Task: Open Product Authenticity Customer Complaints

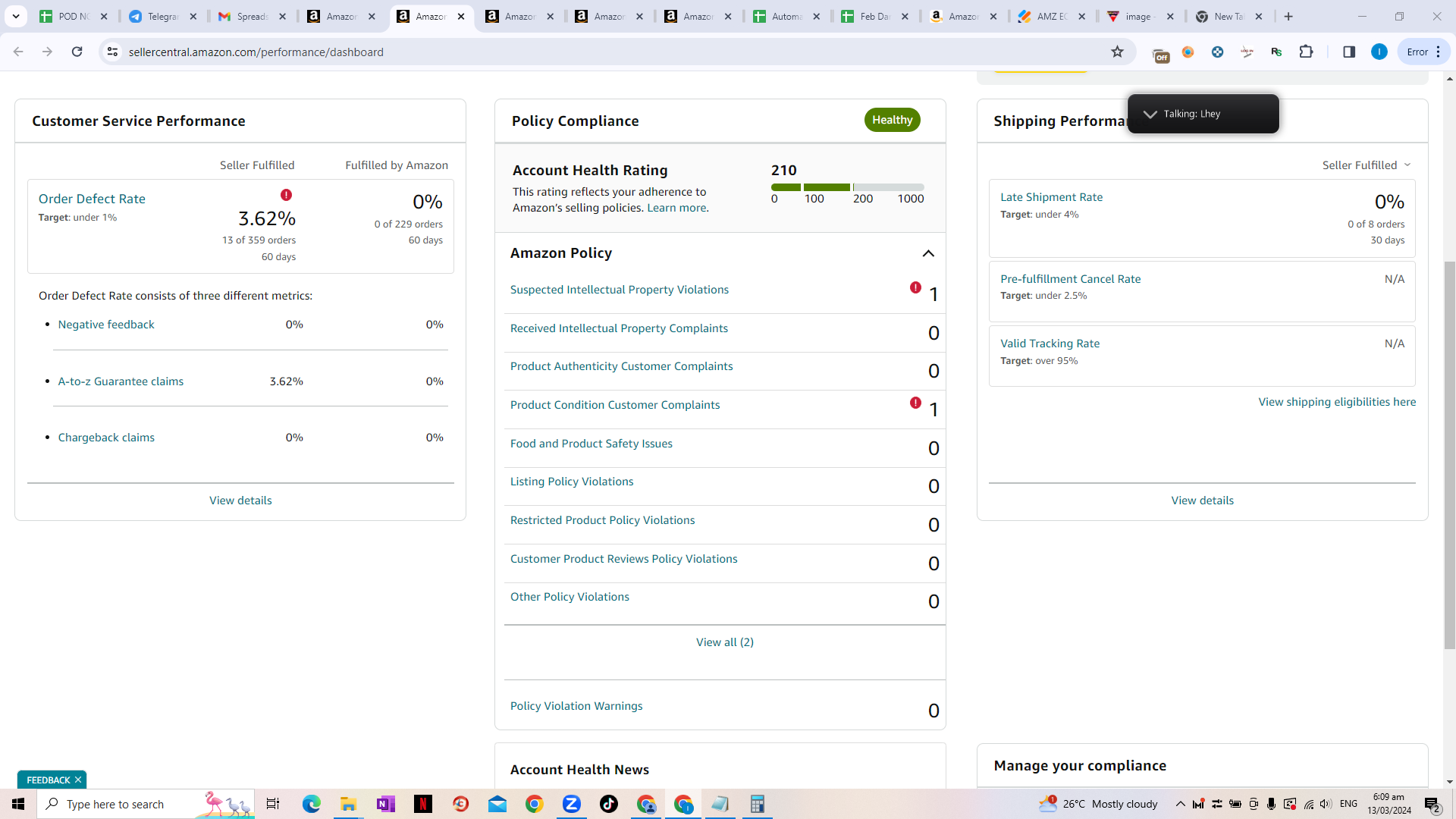Action: pyautogui.click(x=622, y=366)
